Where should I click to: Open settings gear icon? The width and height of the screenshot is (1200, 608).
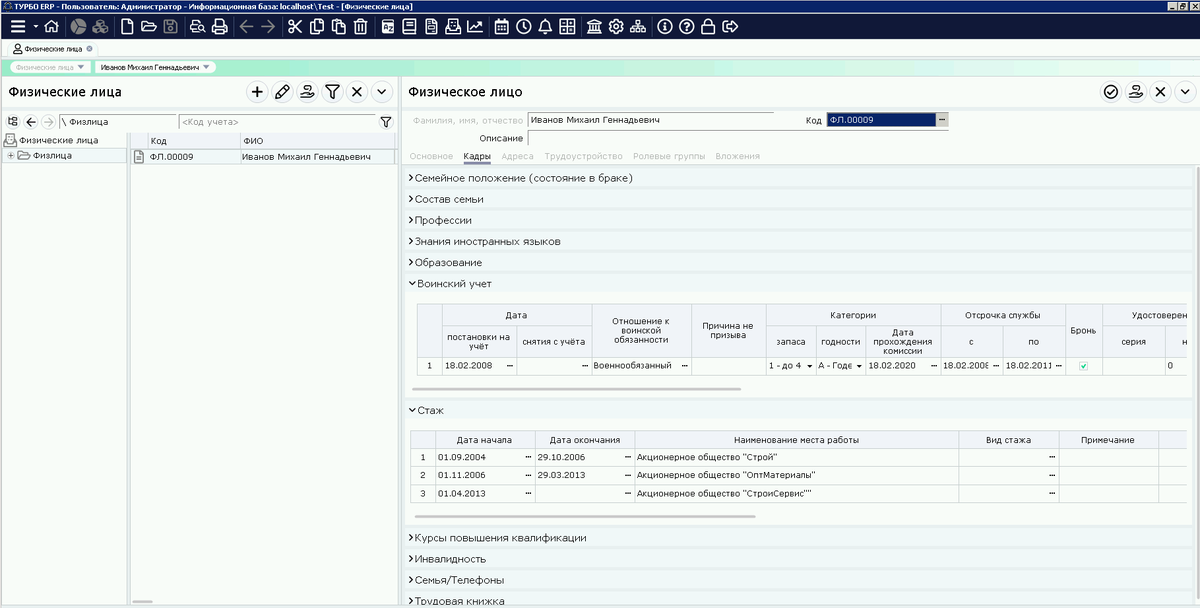pos(616,26)
